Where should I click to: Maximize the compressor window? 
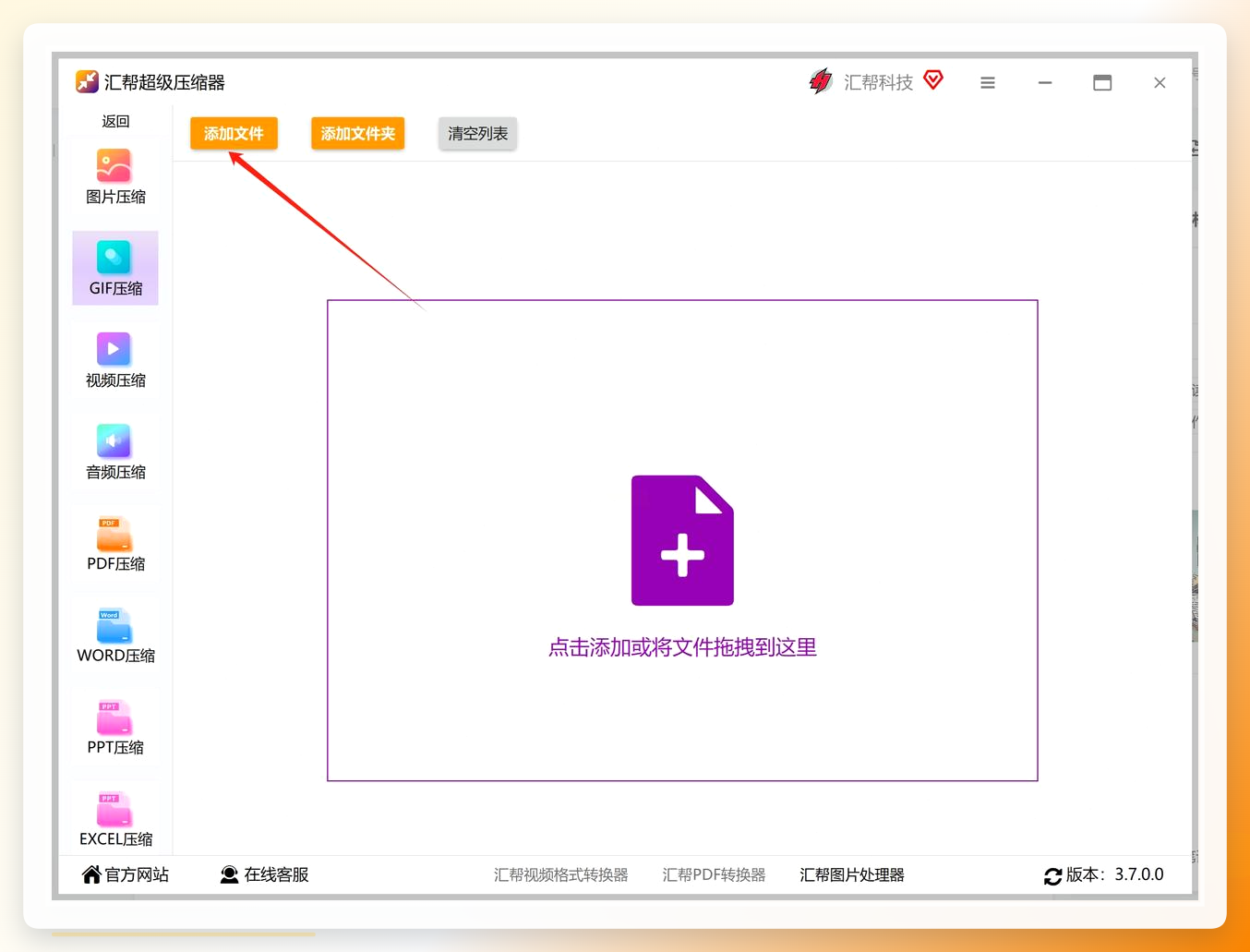1102,83
